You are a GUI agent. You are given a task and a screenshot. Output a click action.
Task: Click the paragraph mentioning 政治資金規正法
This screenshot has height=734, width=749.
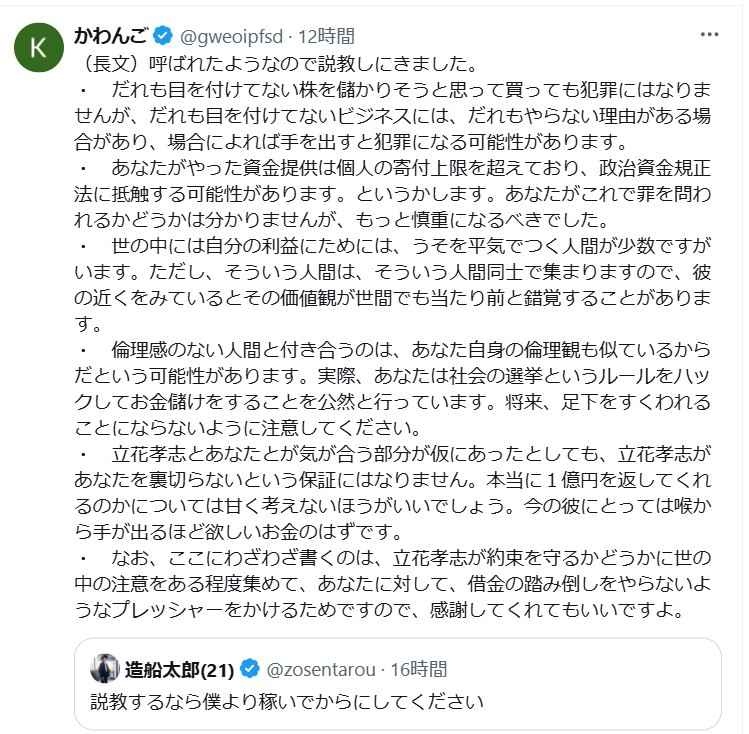coord(390,190)
